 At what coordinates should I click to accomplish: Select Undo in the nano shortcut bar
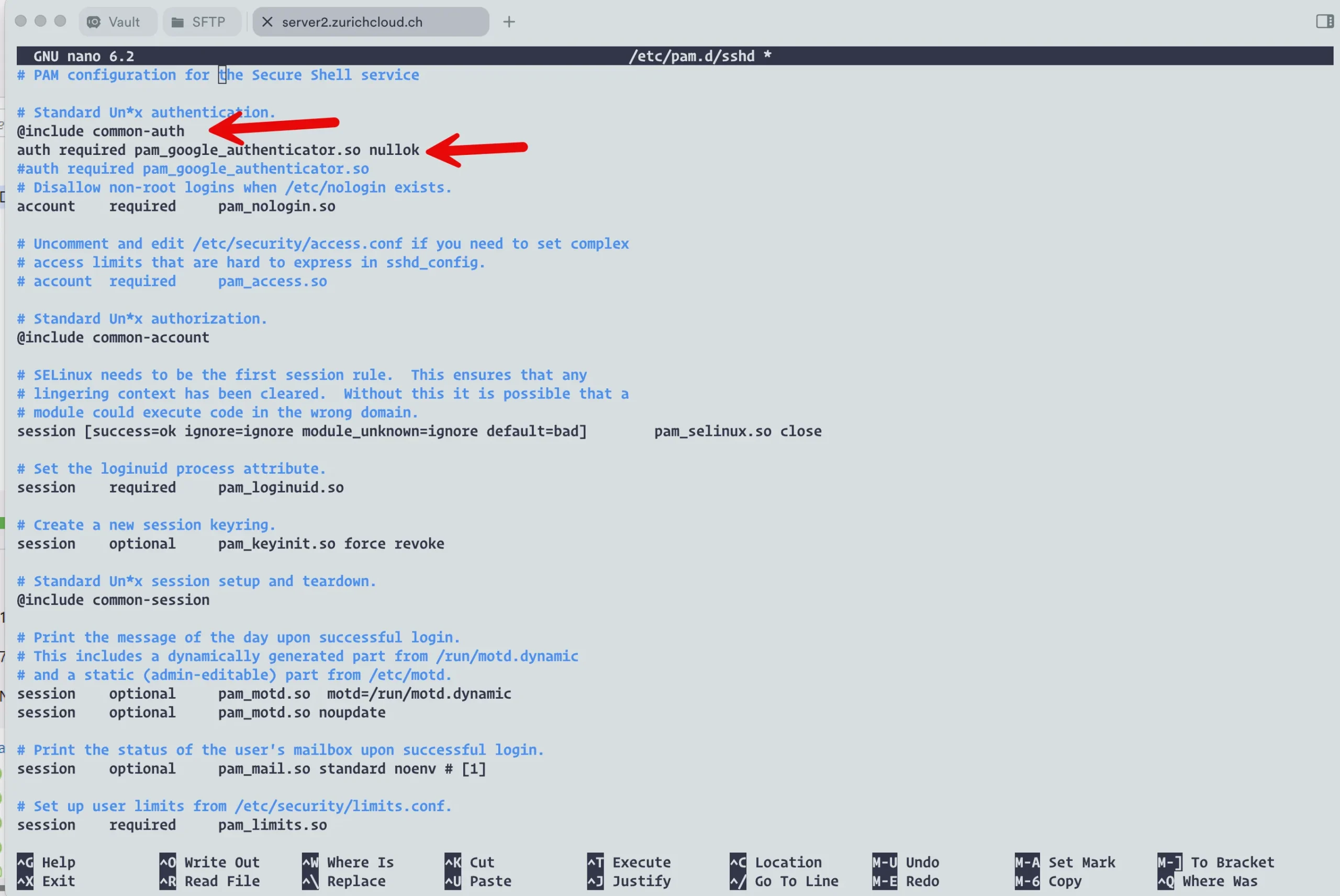pos(922,863)
